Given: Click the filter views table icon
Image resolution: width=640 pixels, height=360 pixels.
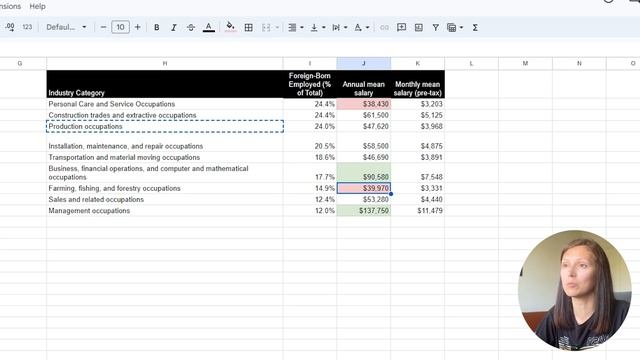Looking at the screenshot, I should tap(451, 27).
